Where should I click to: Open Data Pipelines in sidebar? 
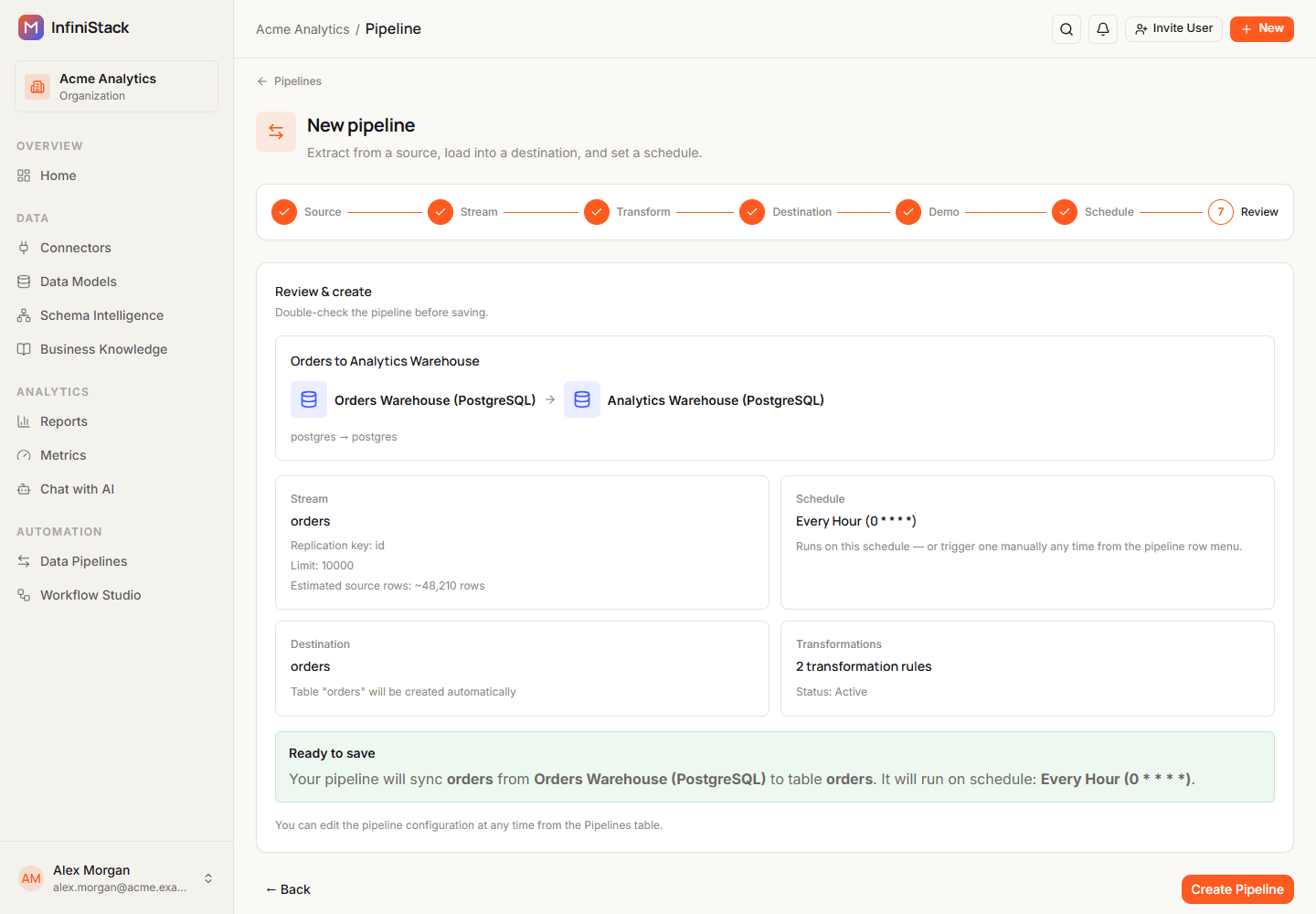coord(116,561)
